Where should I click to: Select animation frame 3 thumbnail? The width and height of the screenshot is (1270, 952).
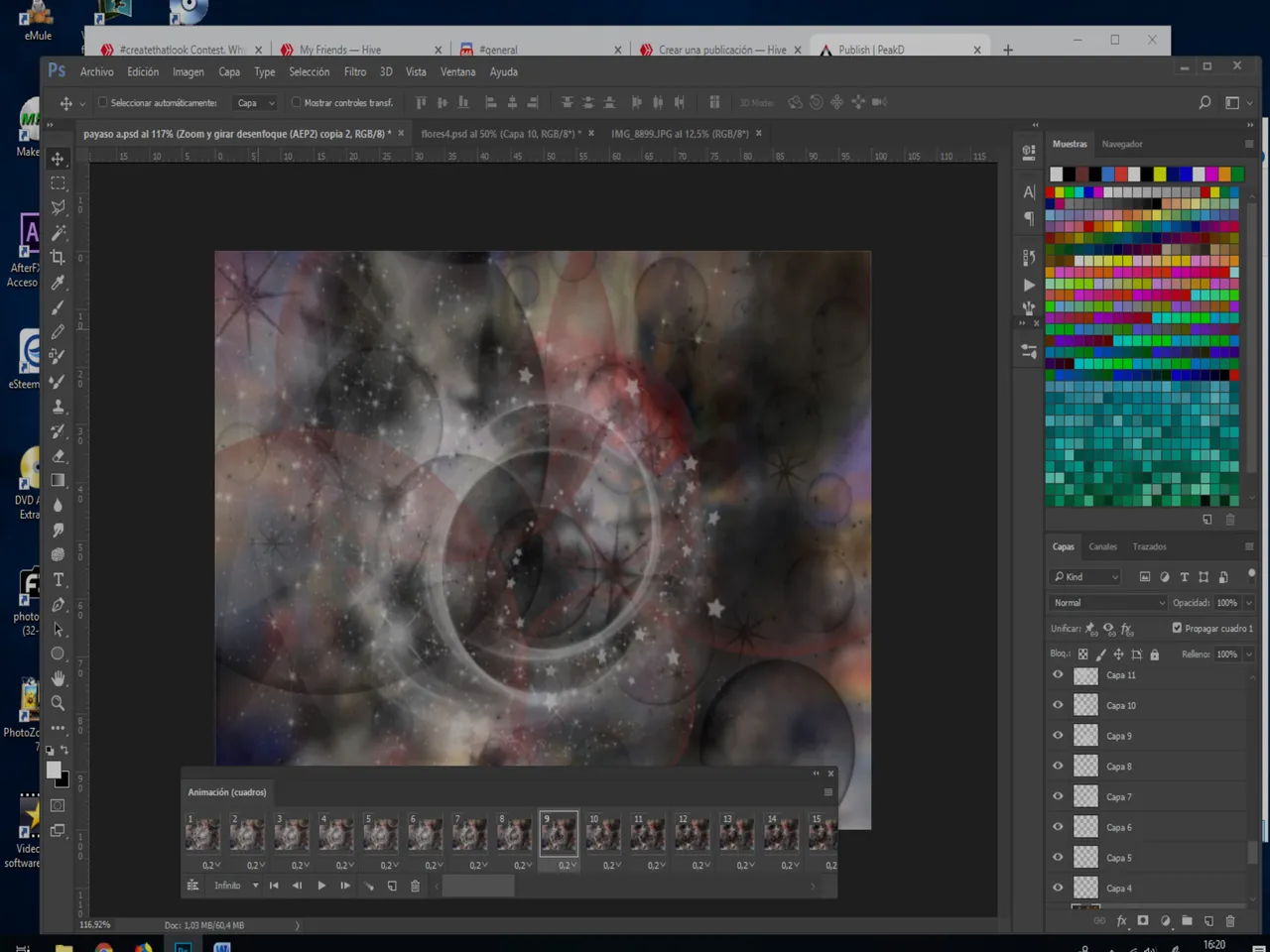pos(291,834)
